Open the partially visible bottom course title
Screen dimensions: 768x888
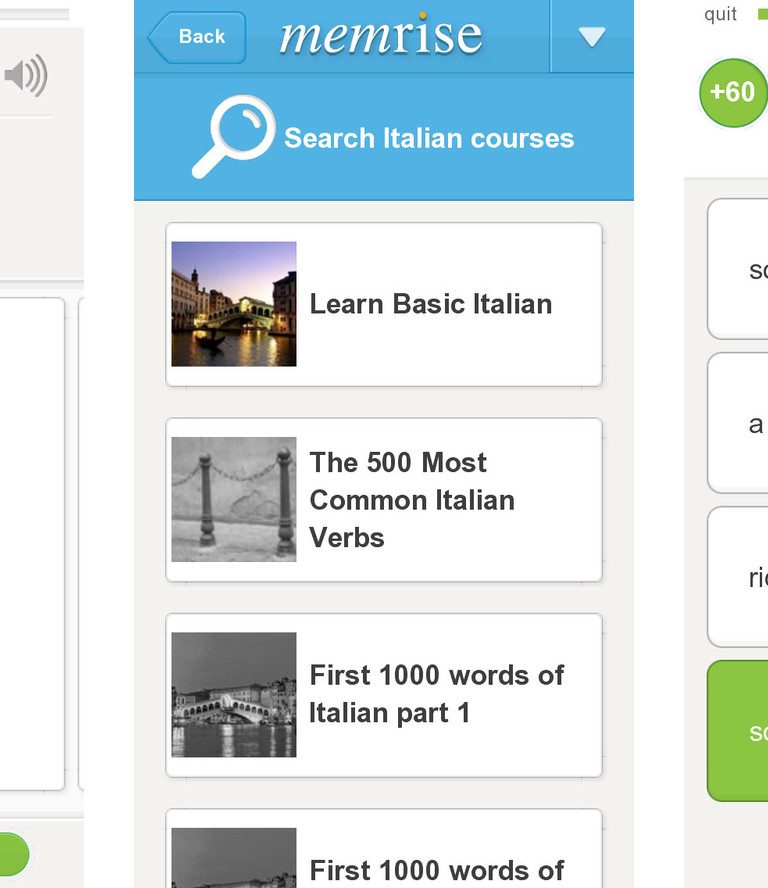436,870
